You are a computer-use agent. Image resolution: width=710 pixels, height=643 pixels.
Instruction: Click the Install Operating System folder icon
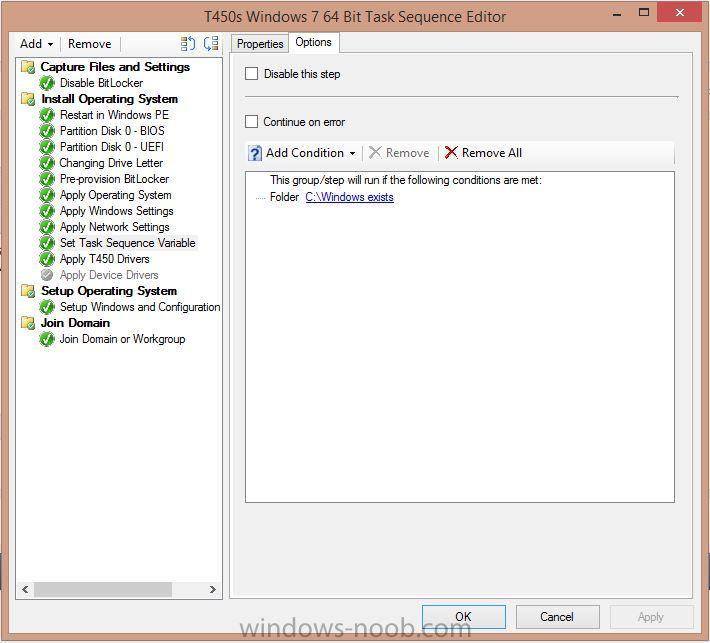click(28, 99)
